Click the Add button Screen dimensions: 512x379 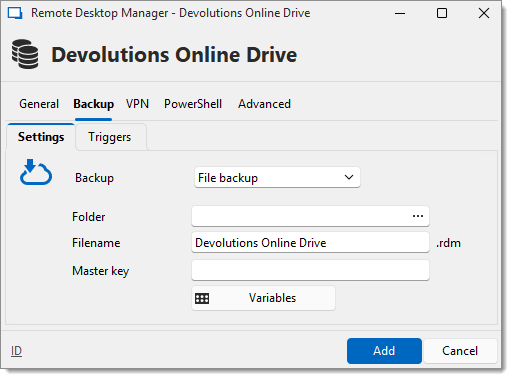tap(384, 351)
